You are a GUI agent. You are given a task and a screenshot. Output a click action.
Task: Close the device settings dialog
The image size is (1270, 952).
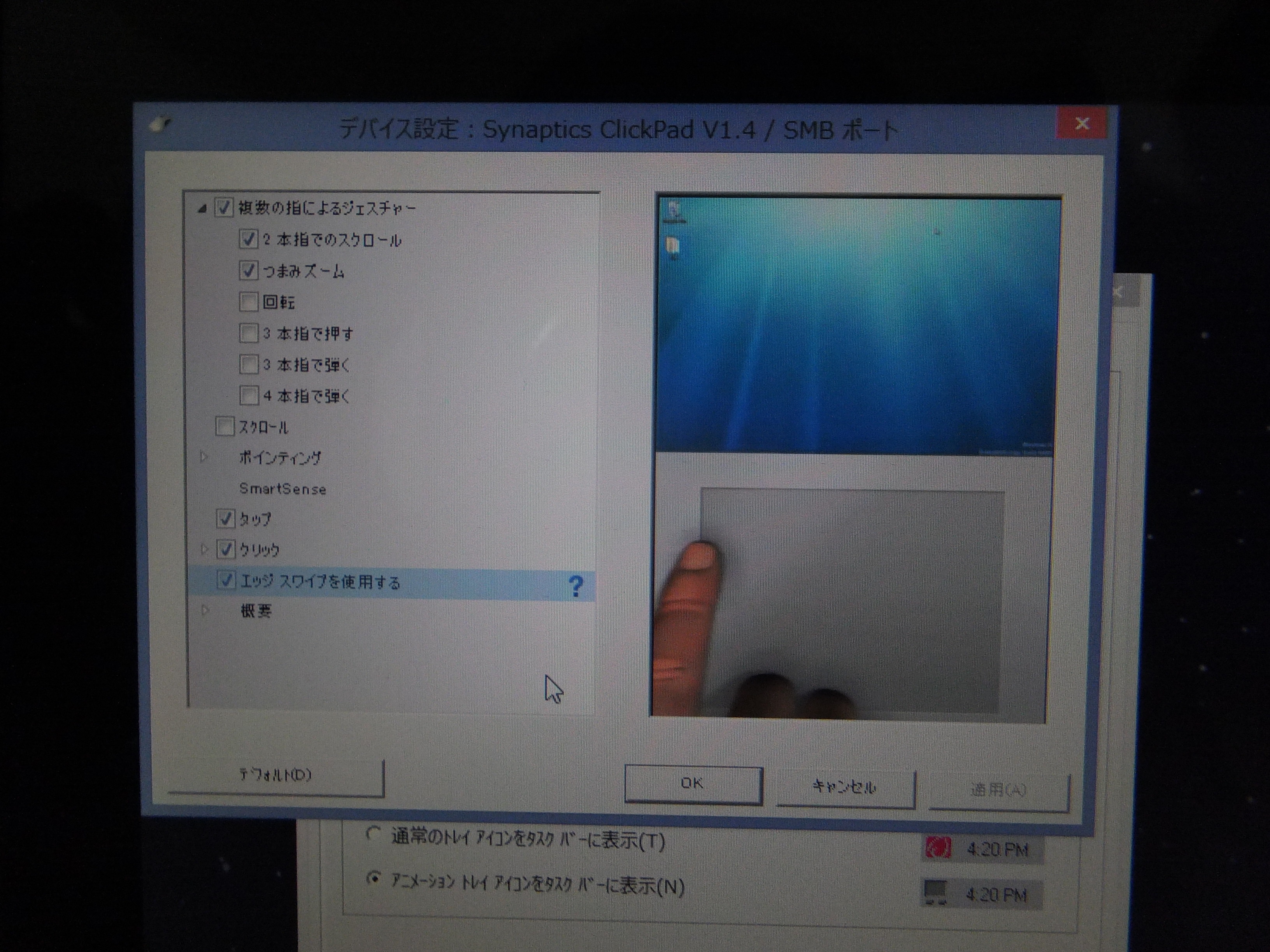pyautogui.click(x=1082, y=123)
